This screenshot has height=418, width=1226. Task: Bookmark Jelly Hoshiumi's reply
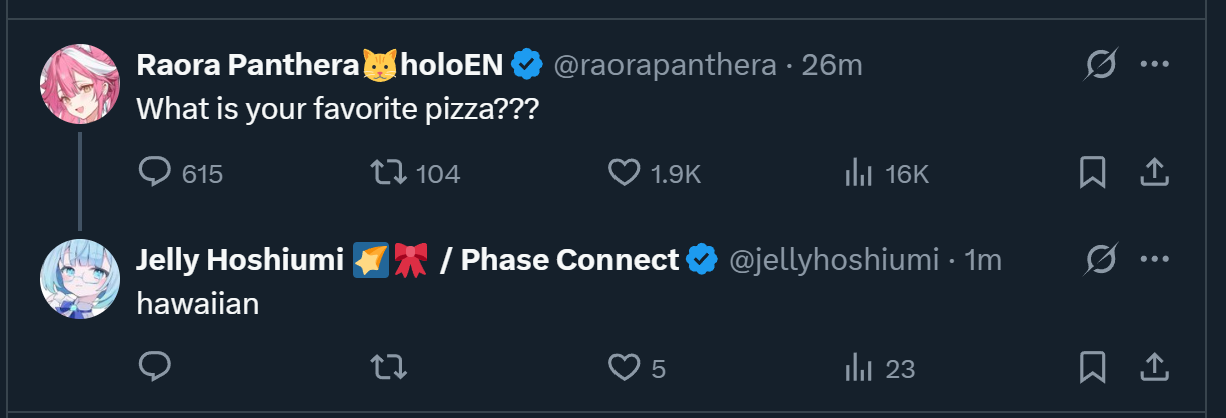[x=1092, y=368]
